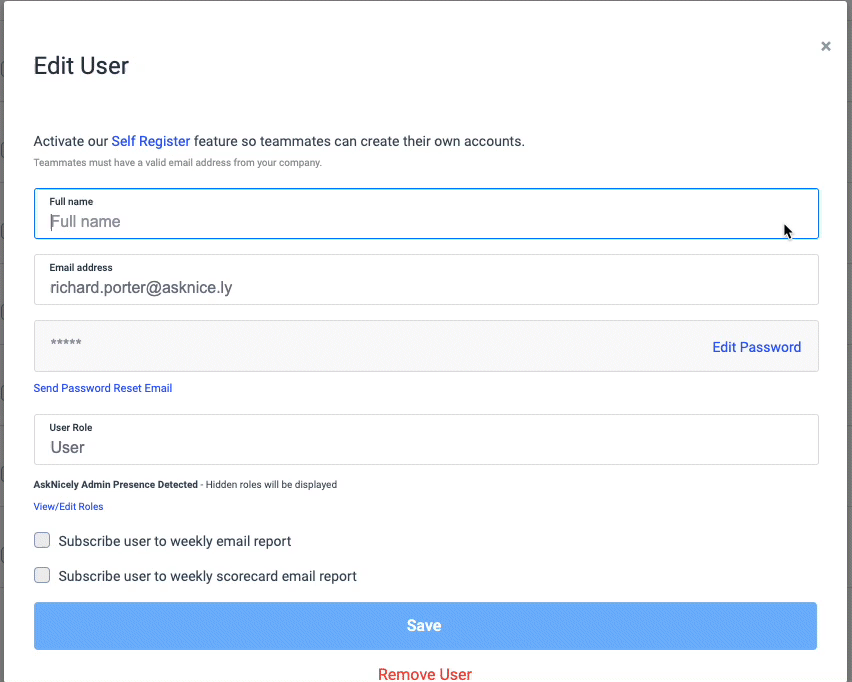852x682 pixels.
Task: Click the Edit User heading
Action: point(81,66)
